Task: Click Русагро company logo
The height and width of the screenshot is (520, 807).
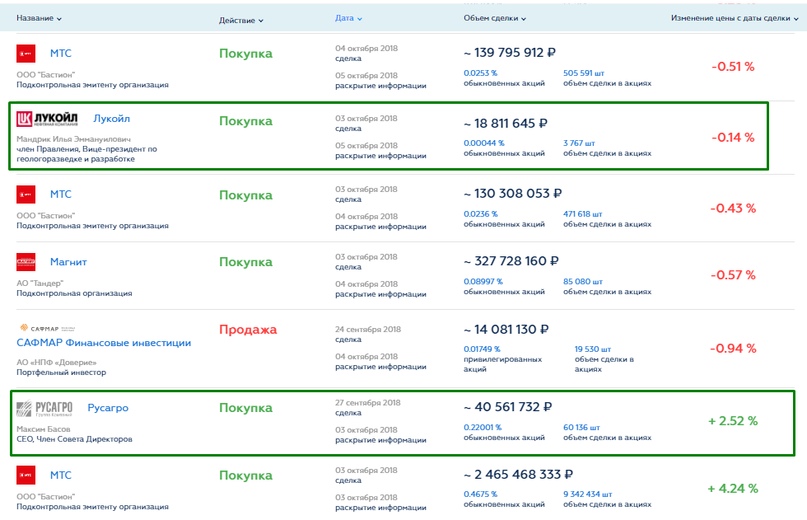Action: 44,409
